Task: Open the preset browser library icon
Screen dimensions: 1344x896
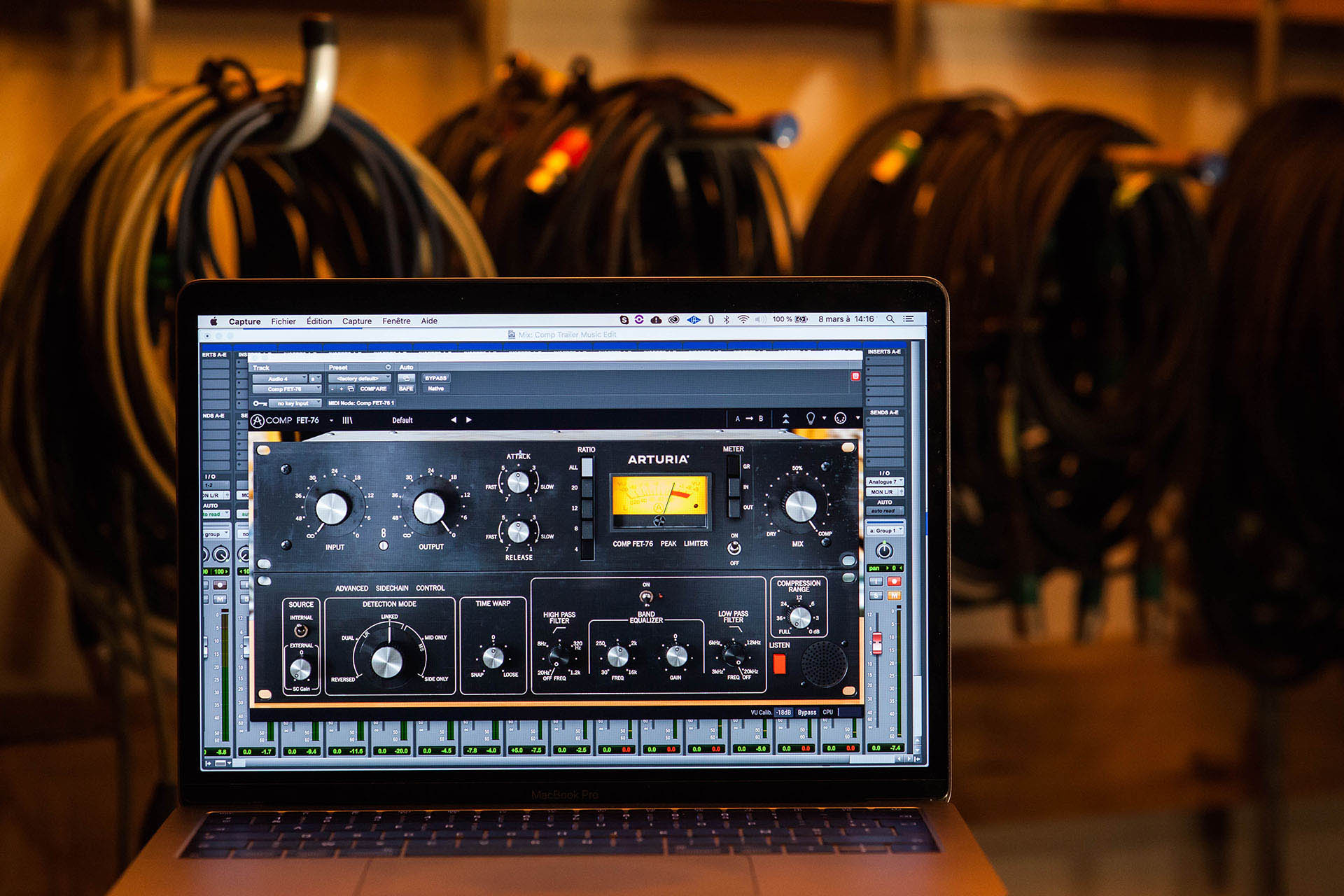Action: point(347,421)
